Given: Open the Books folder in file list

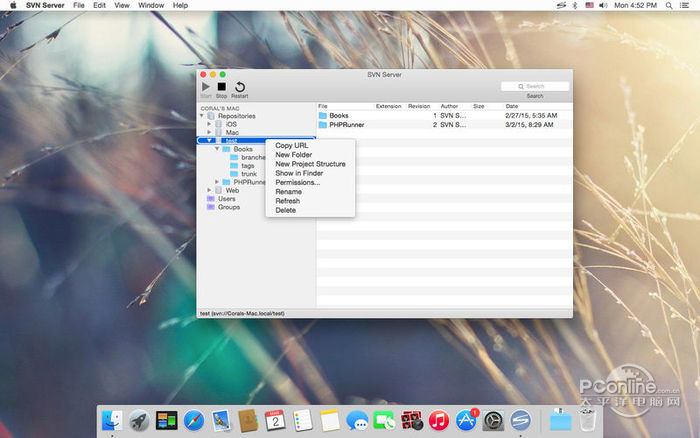Looking at the screenshot, I should click(x=339, y=116).
